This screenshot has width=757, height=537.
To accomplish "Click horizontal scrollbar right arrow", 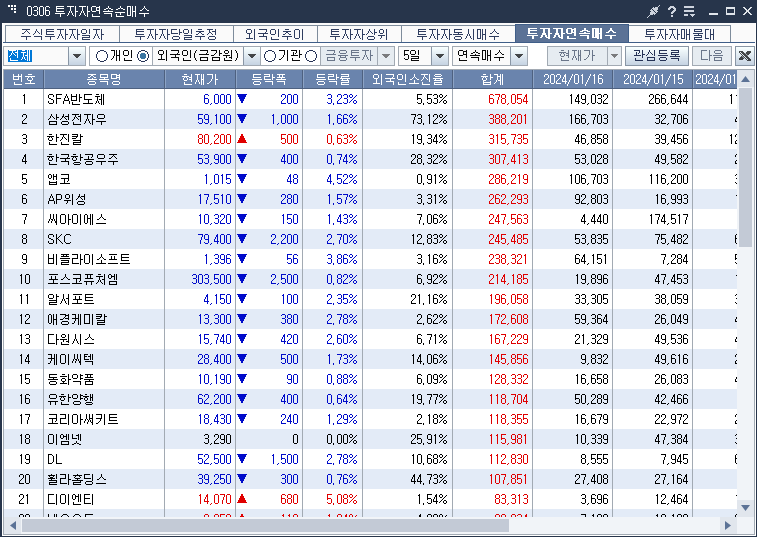I will click(727, 525).
